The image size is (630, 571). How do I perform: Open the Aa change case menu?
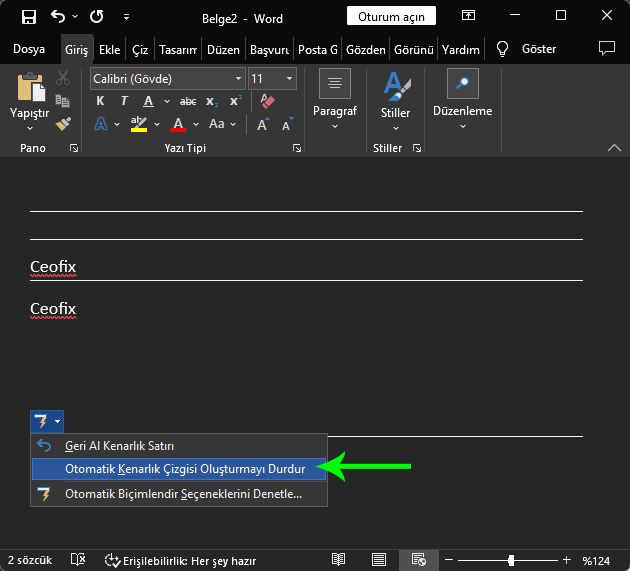click(222, 124)
